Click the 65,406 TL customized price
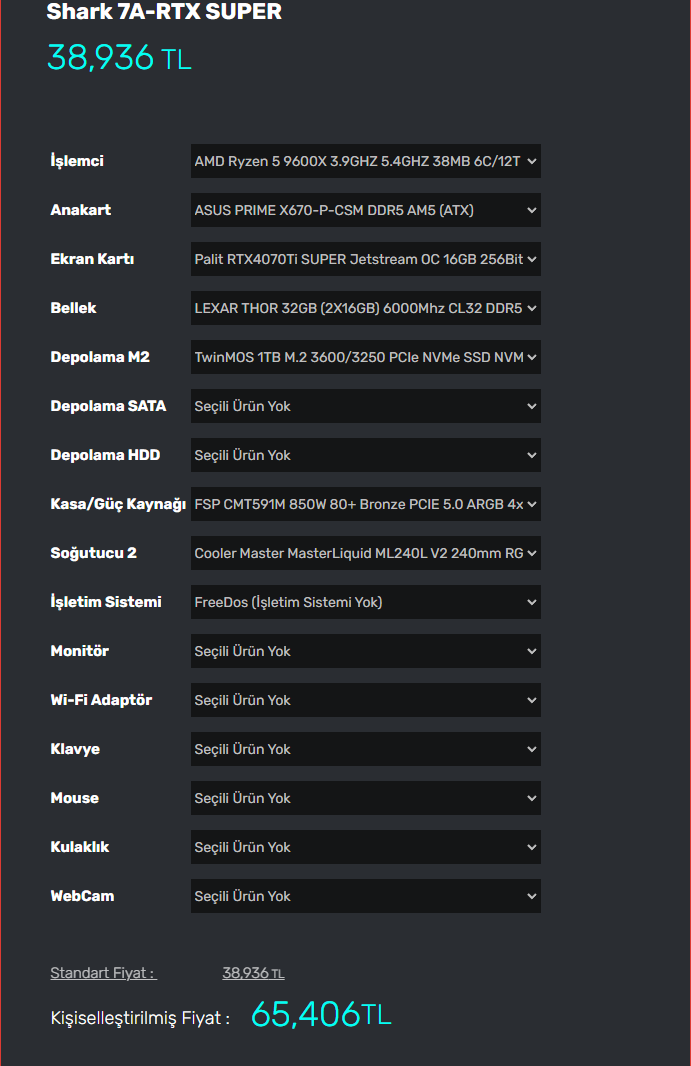 320,1014
